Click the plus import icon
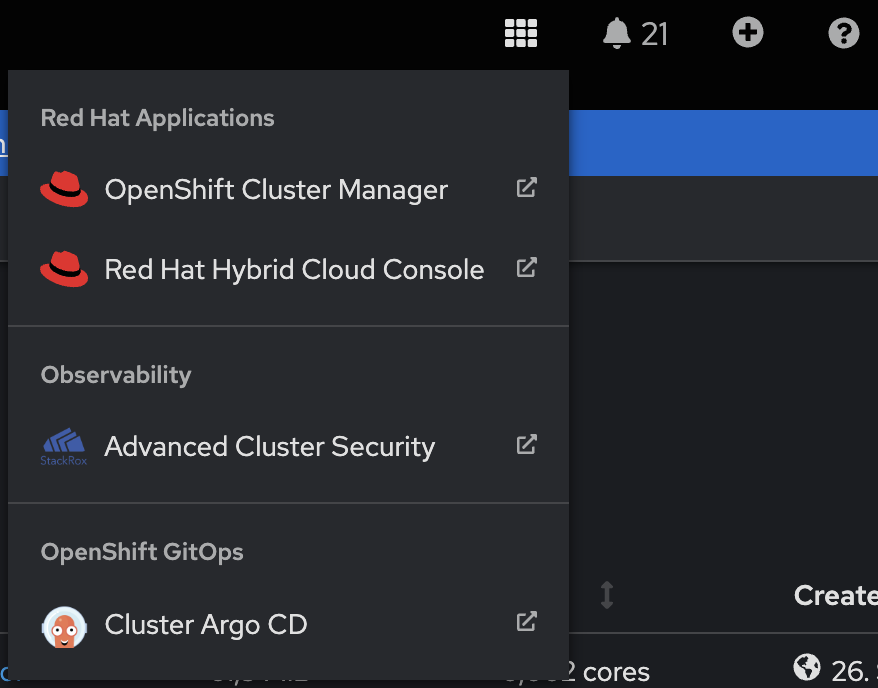Image resolution: width=878 pixels, height=688 pixels. [x=748, y=32]
